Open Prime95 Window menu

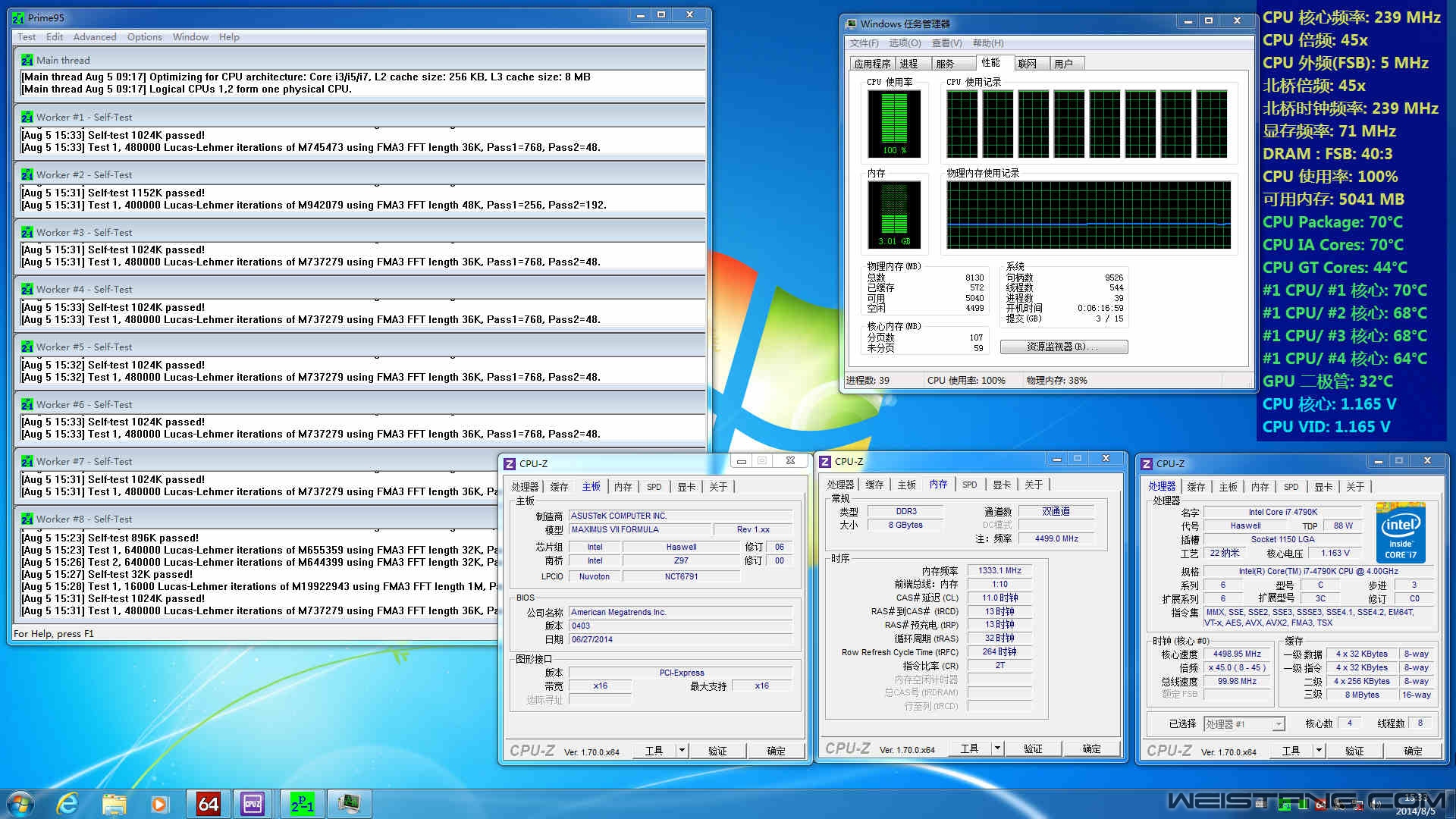[x=190, y=36]
